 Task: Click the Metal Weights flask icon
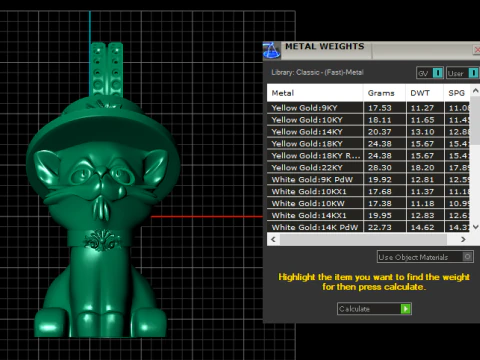click(x=272, y=51)
